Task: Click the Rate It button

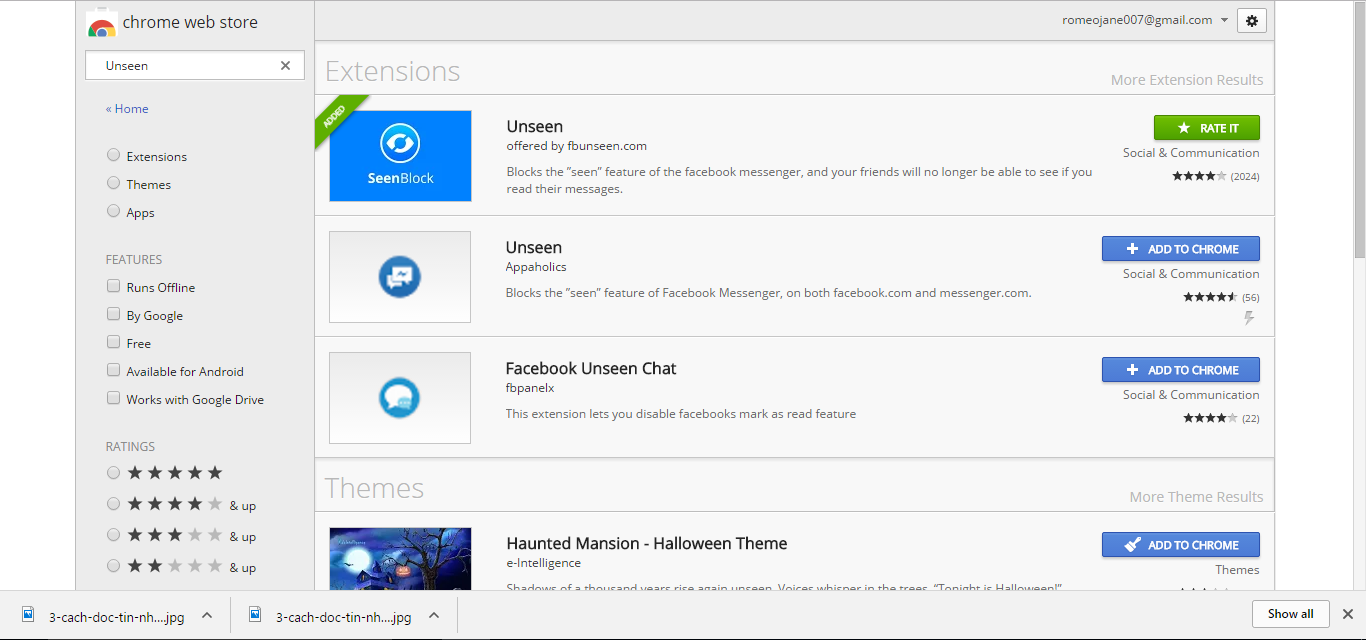Action: [1206, 128]
